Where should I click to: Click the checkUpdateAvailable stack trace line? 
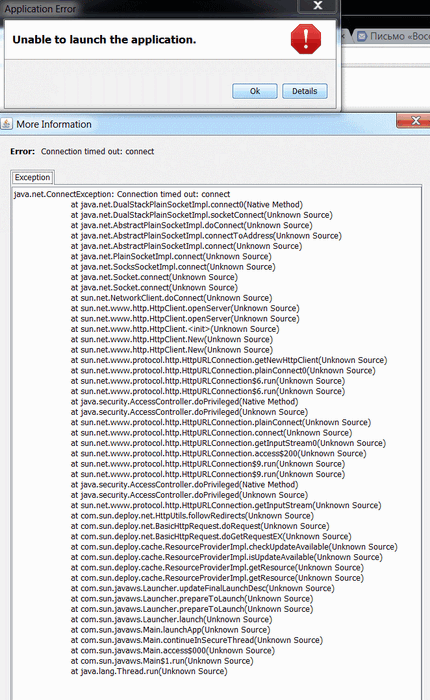(234, 547)
